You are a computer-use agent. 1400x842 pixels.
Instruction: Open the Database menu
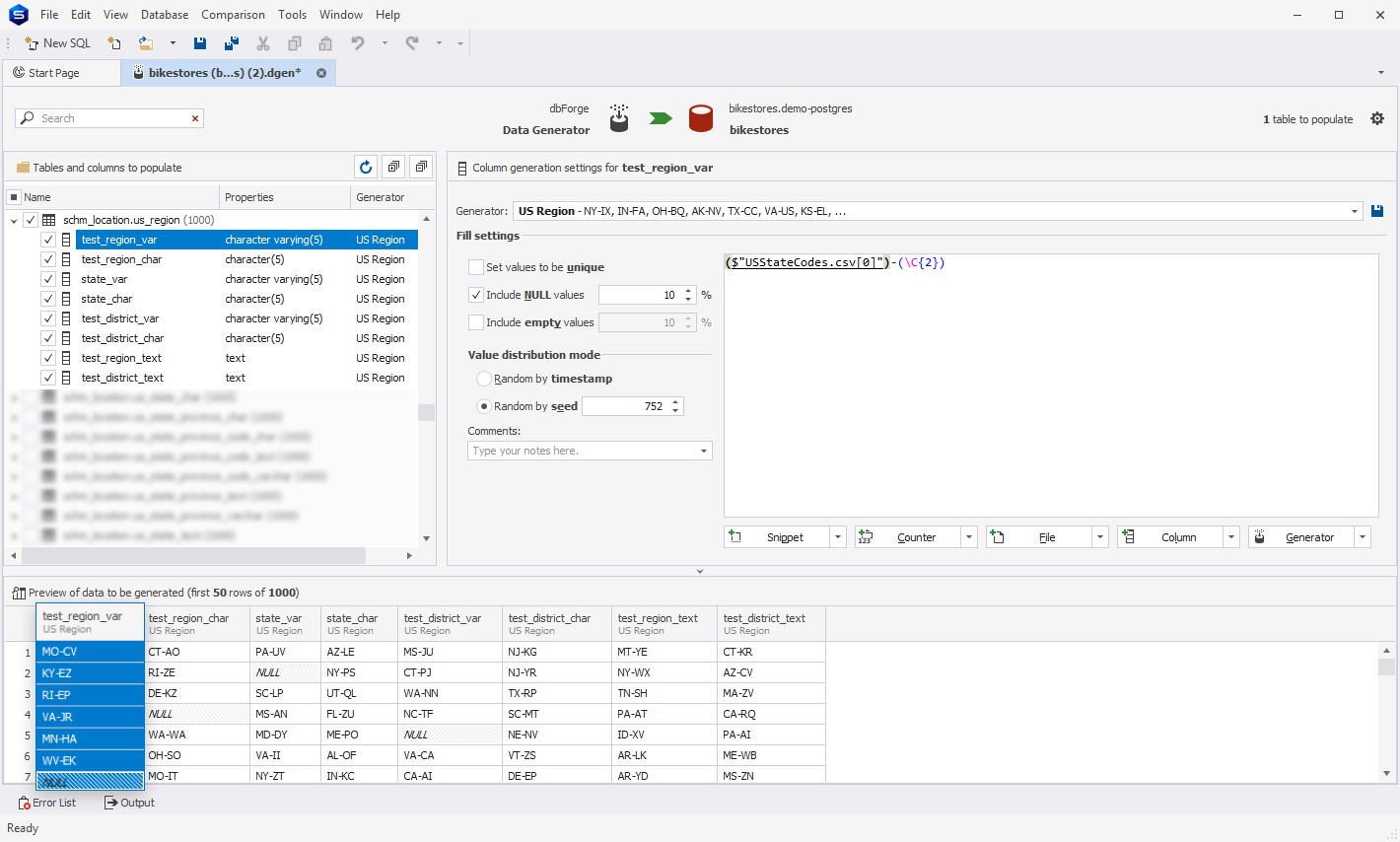pos(165,15)
